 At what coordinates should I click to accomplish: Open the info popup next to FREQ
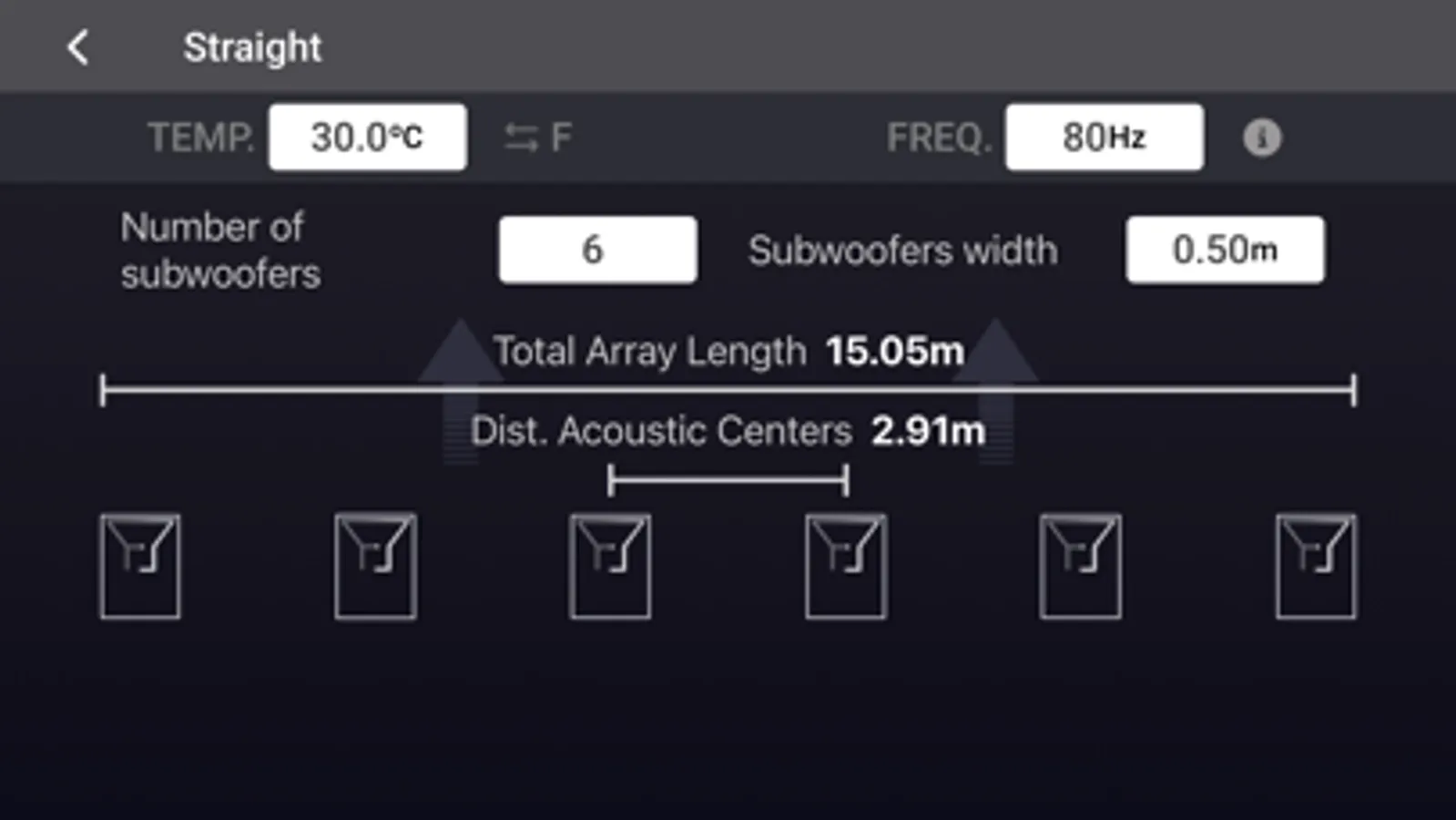point(1262,138)
